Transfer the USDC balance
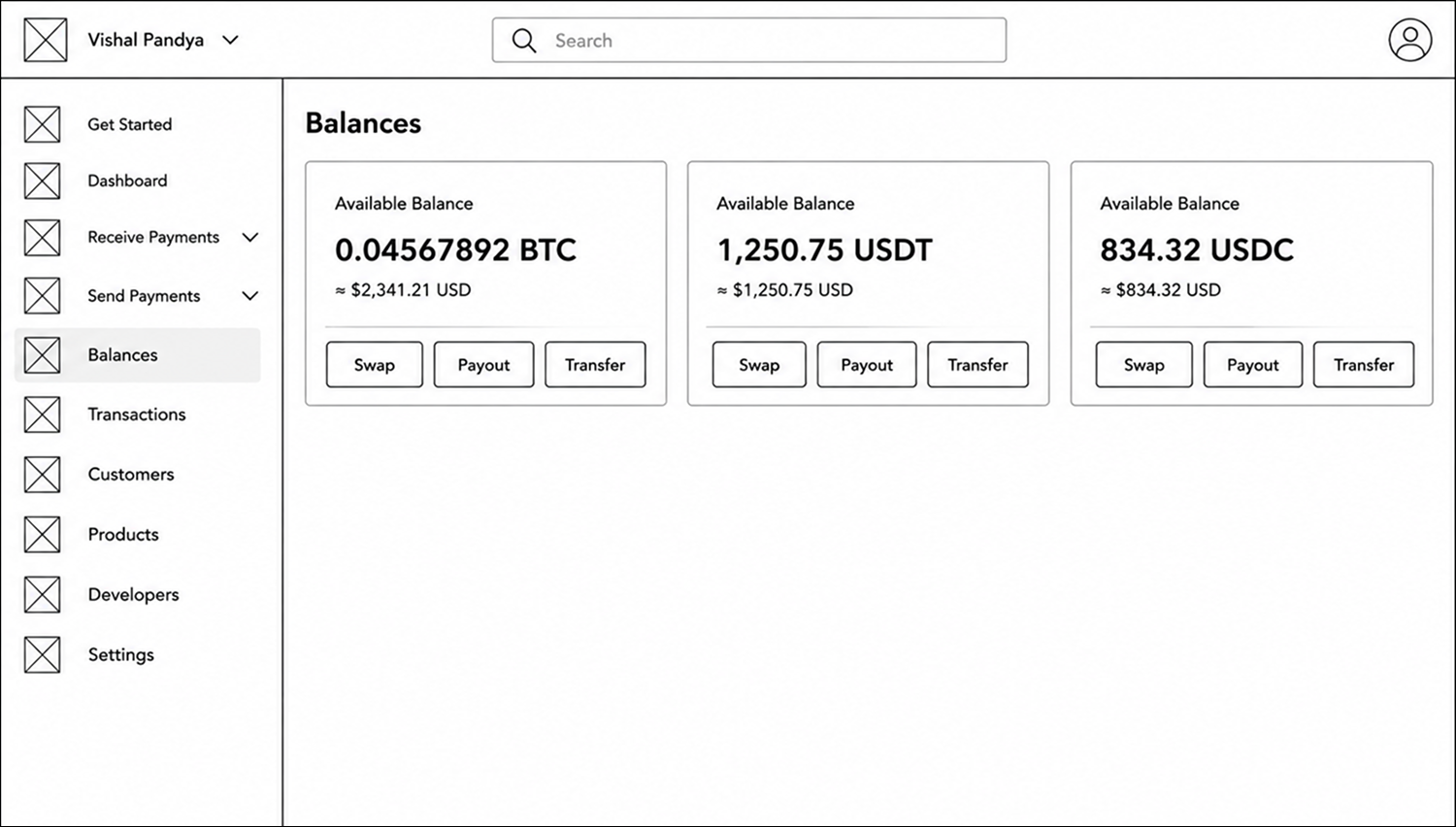The image size is (1456, 827). click(x=1364, y=365)
